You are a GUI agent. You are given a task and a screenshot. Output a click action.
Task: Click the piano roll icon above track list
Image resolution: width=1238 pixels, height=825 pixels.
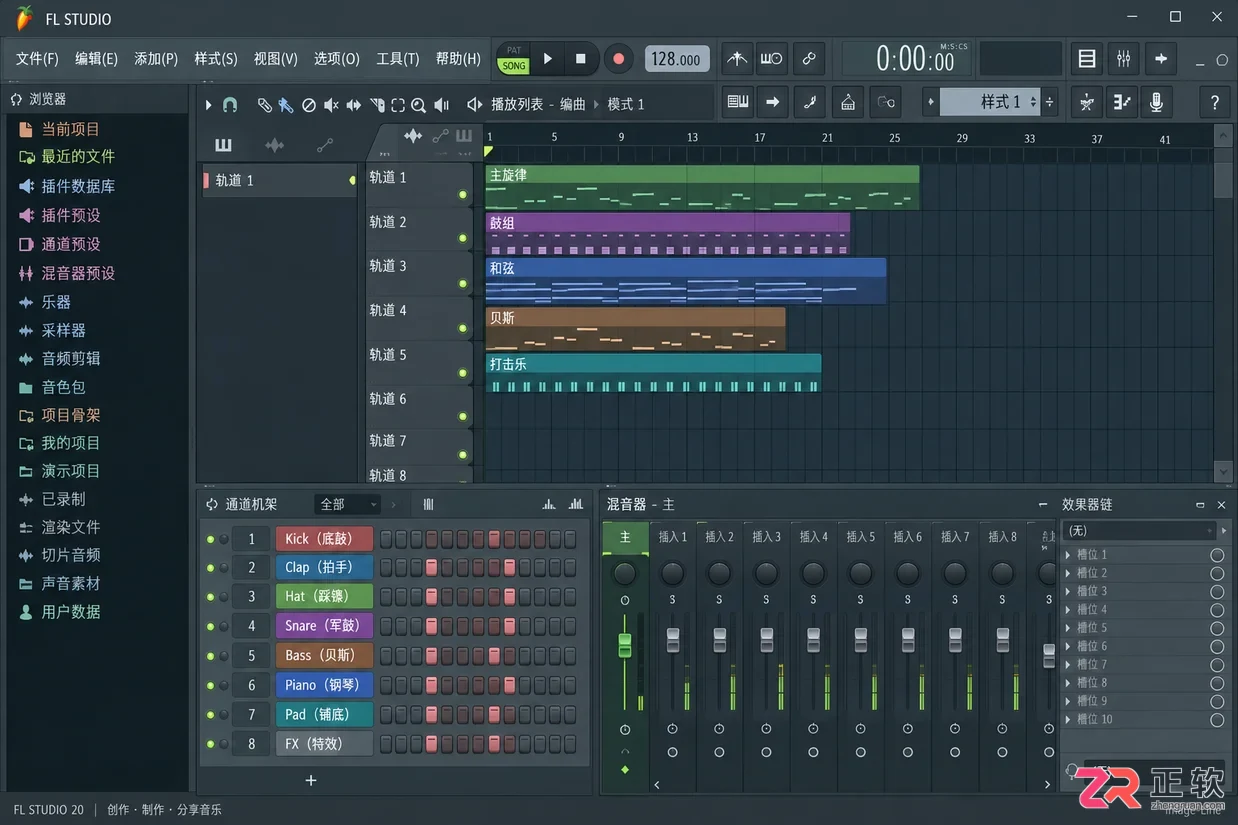point(223,145)
